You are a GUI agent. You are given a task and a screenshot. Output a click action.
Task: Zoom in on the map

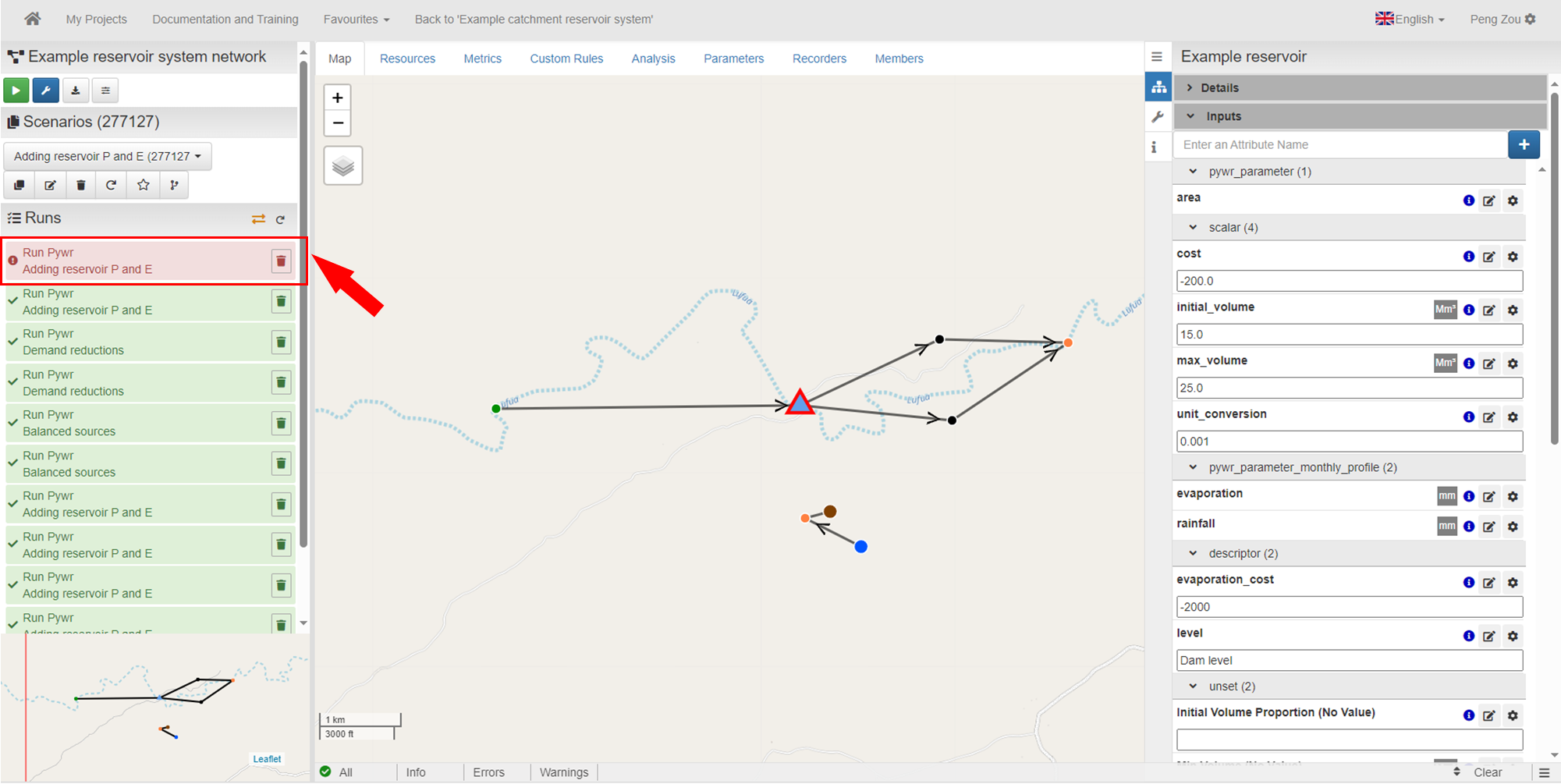point(337,98)
